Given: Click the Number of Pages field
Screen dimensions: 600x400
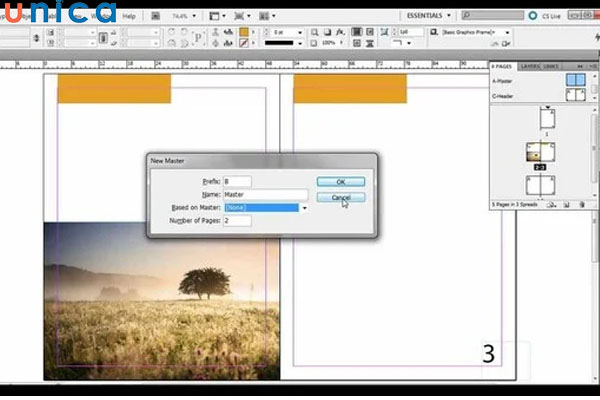Looking at the screenshot, I should (x=237, y=221).
